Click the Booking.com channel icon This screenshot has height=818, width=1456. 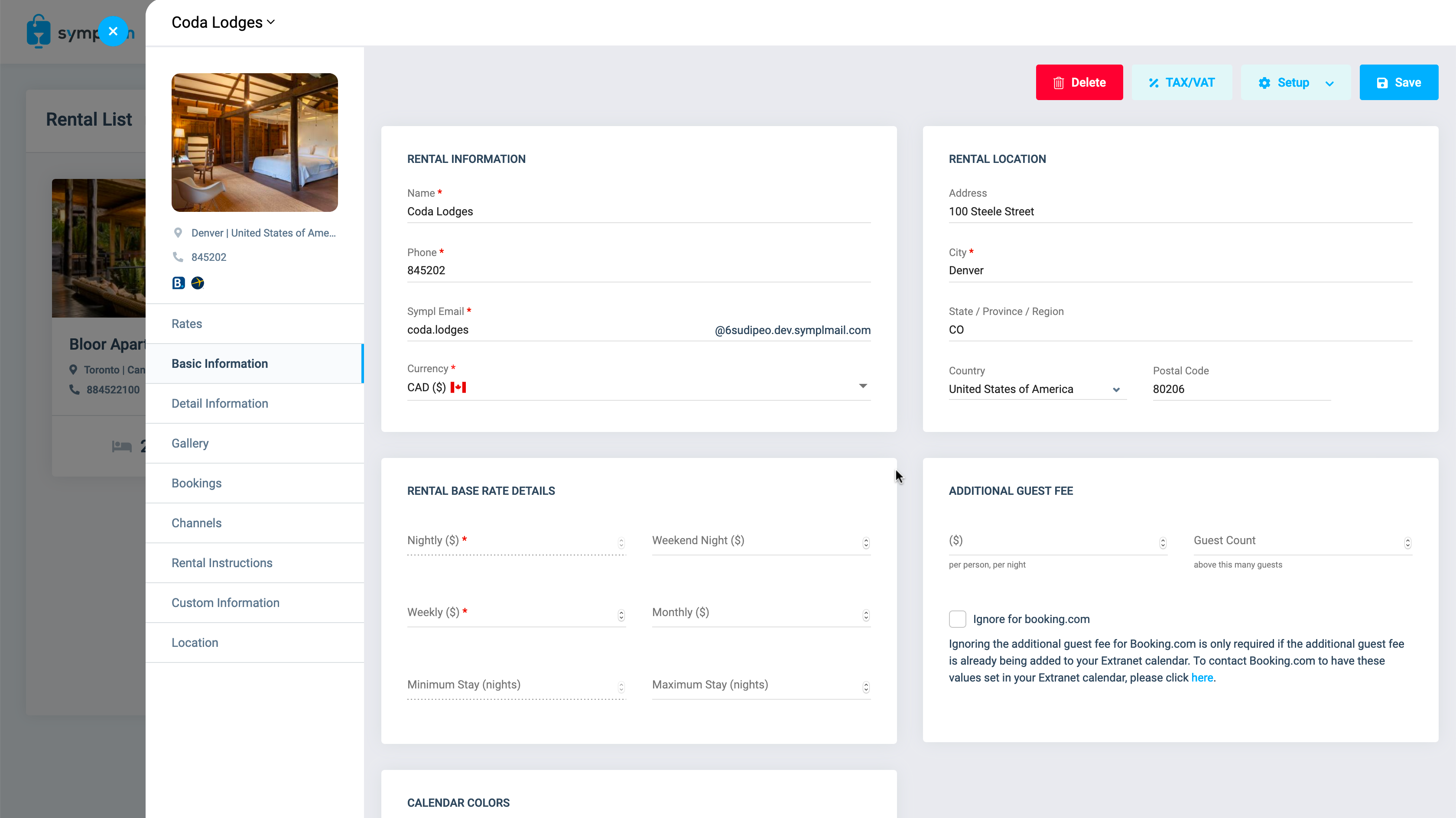tap(179, 282)
